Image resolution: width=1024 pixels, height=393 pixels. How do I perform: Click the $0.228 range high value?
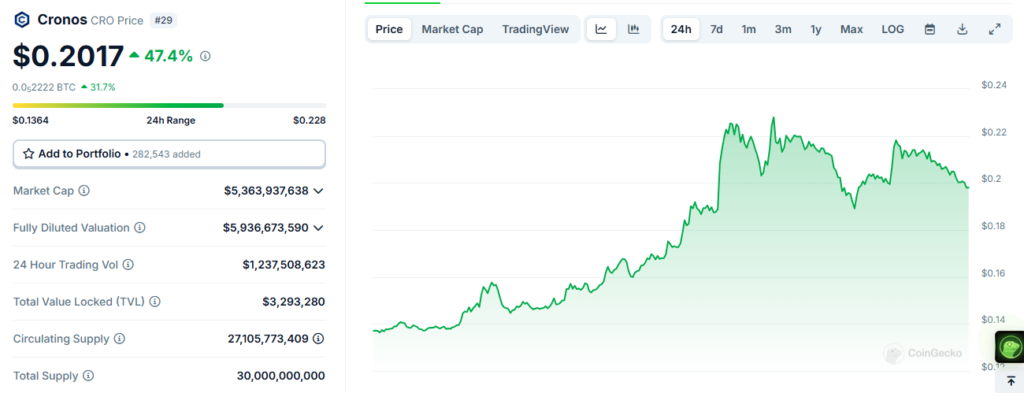pos(309,120)
